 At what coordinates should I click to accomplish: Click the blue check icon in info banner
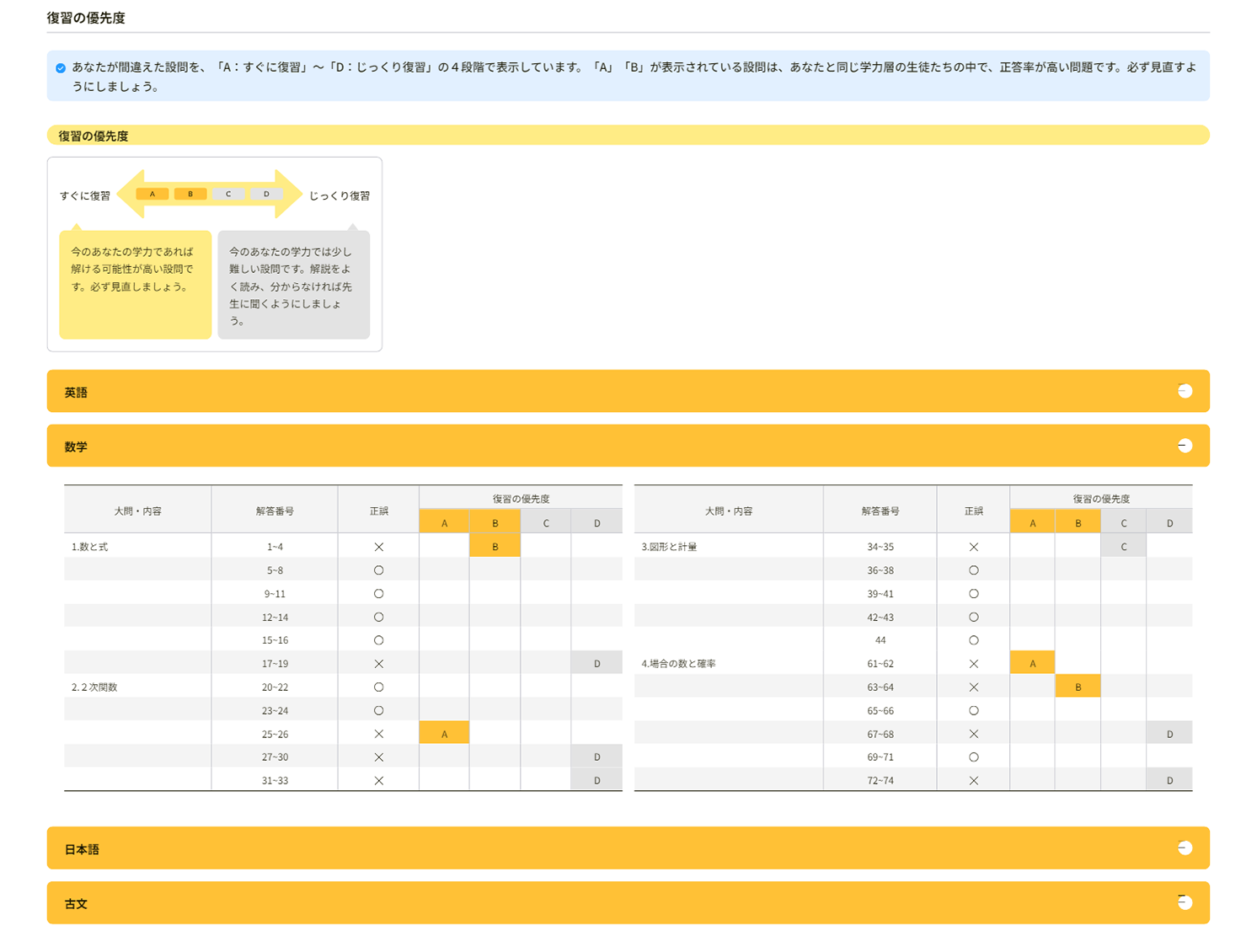(x=61, y=68)
